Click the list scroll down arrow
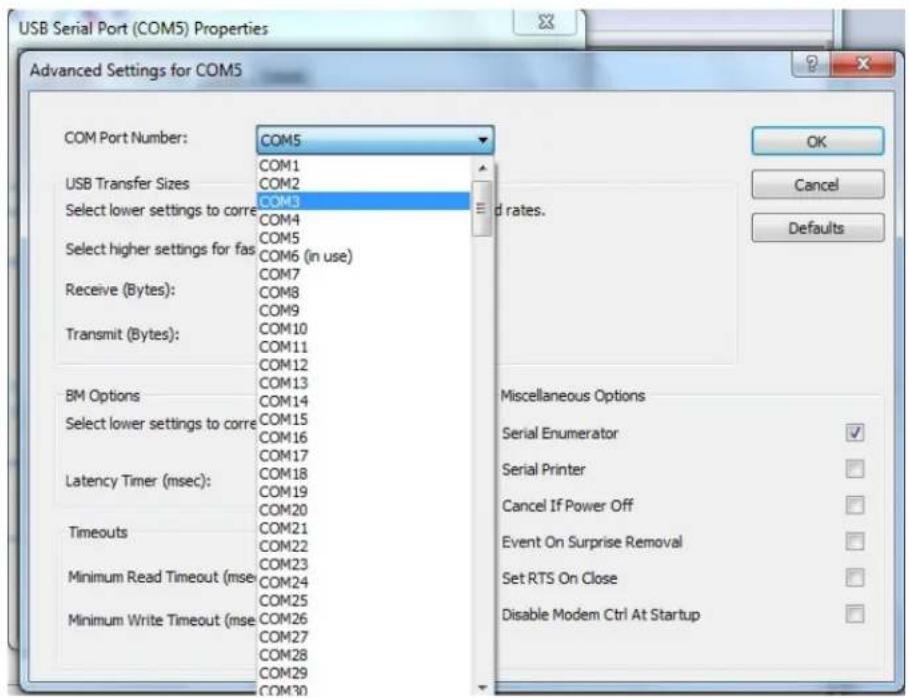Screen dimensions: 909x698 pyautogui.click(x=482, y=688)
